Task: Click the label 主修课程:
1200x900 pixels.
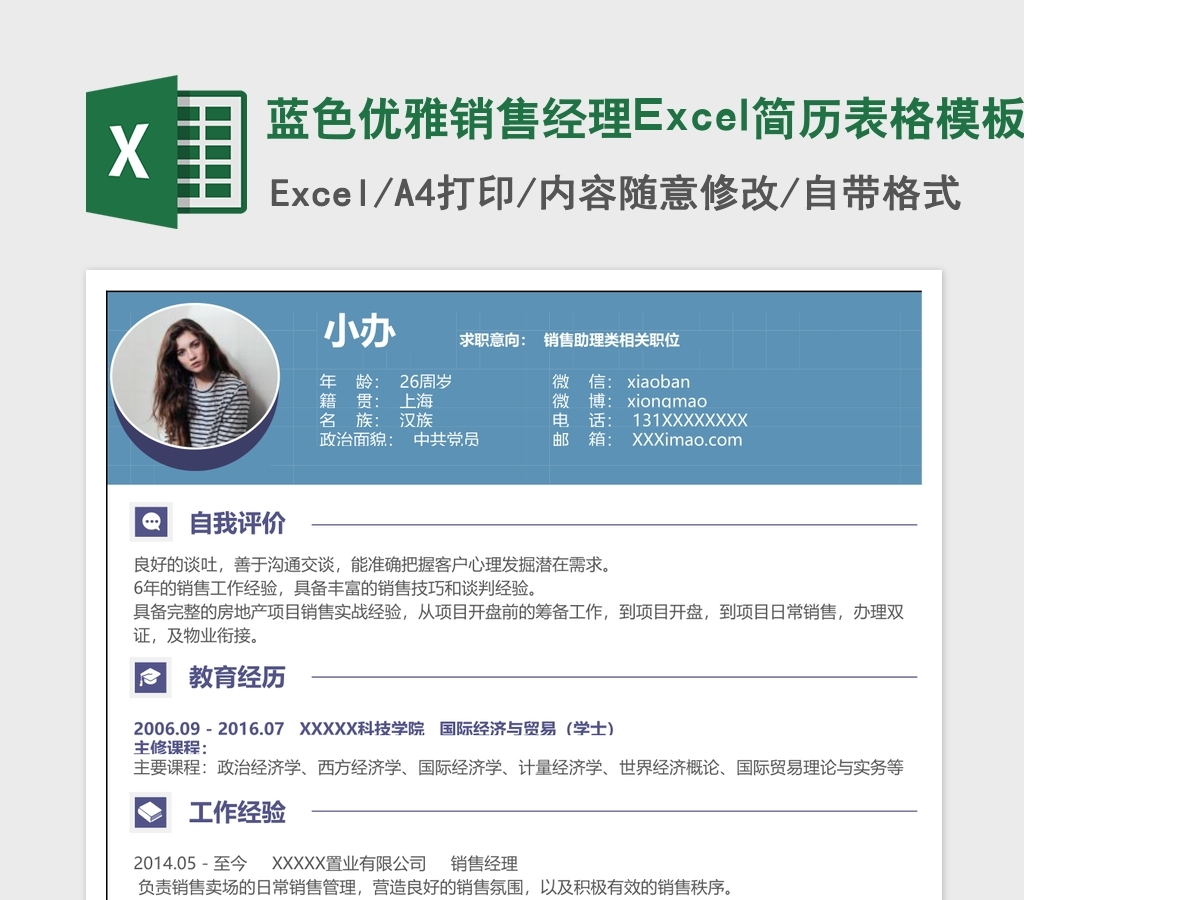Action: pos(171,747)
